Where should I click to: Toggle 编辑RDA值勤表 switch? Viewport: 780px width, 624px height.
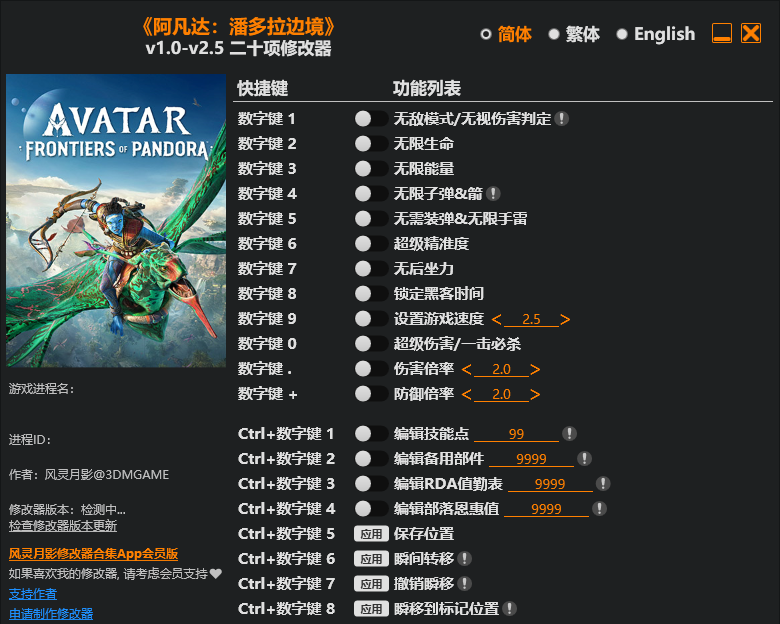(x=371, y=483)
